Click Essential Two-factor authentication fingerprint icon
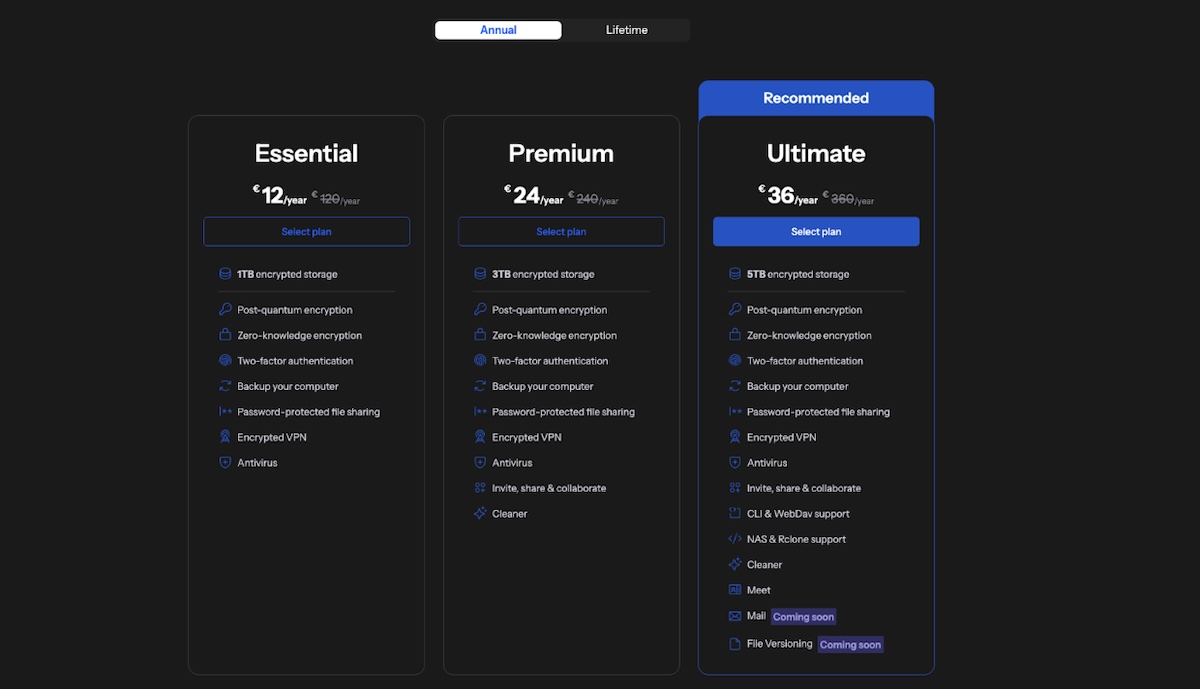Viewport: 1200px width, 689px height. [225, 361]
